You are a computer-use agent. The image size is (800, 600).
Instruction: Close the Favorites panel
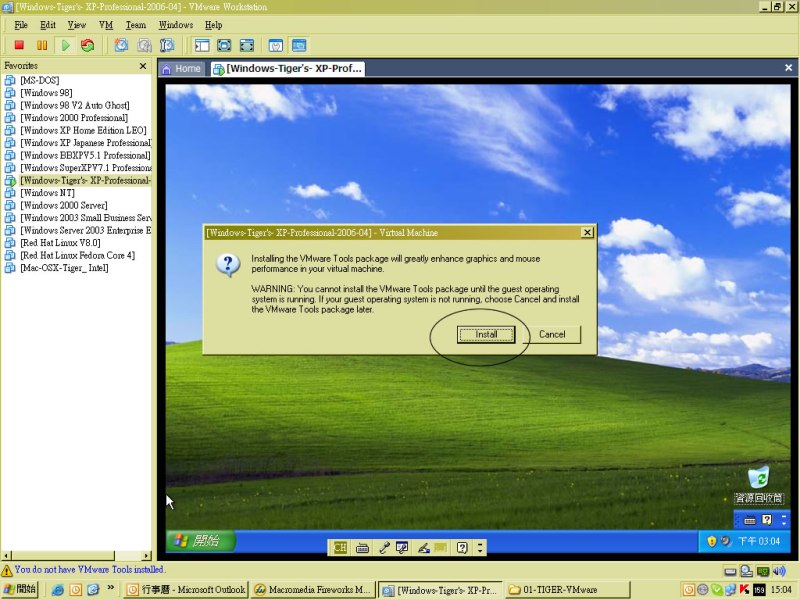143,66
